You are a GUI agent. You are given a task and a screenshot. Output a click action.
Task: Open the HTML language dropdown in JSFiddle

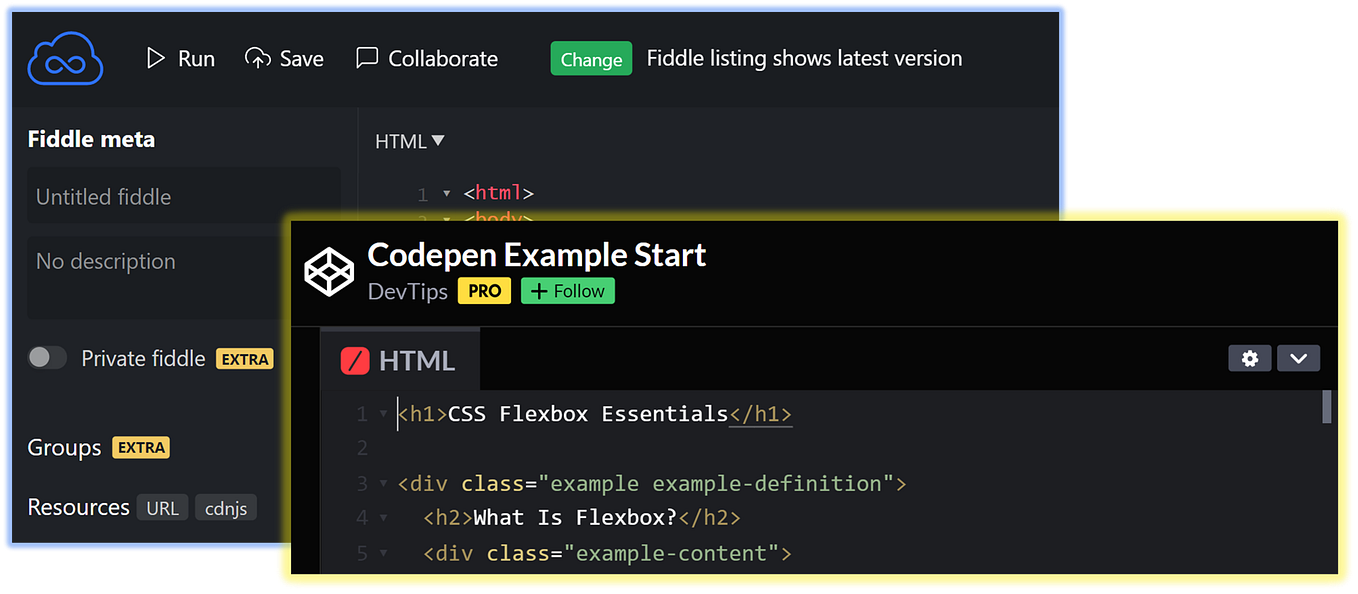click(x=409, y=141)
